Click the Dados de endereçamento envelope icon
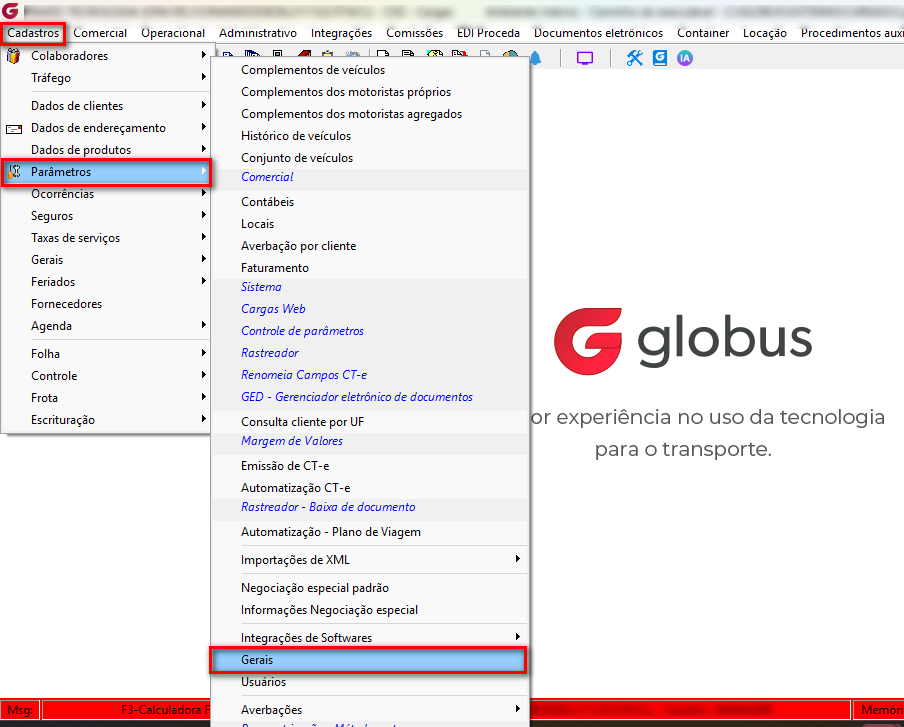 (x=14, y=129)
